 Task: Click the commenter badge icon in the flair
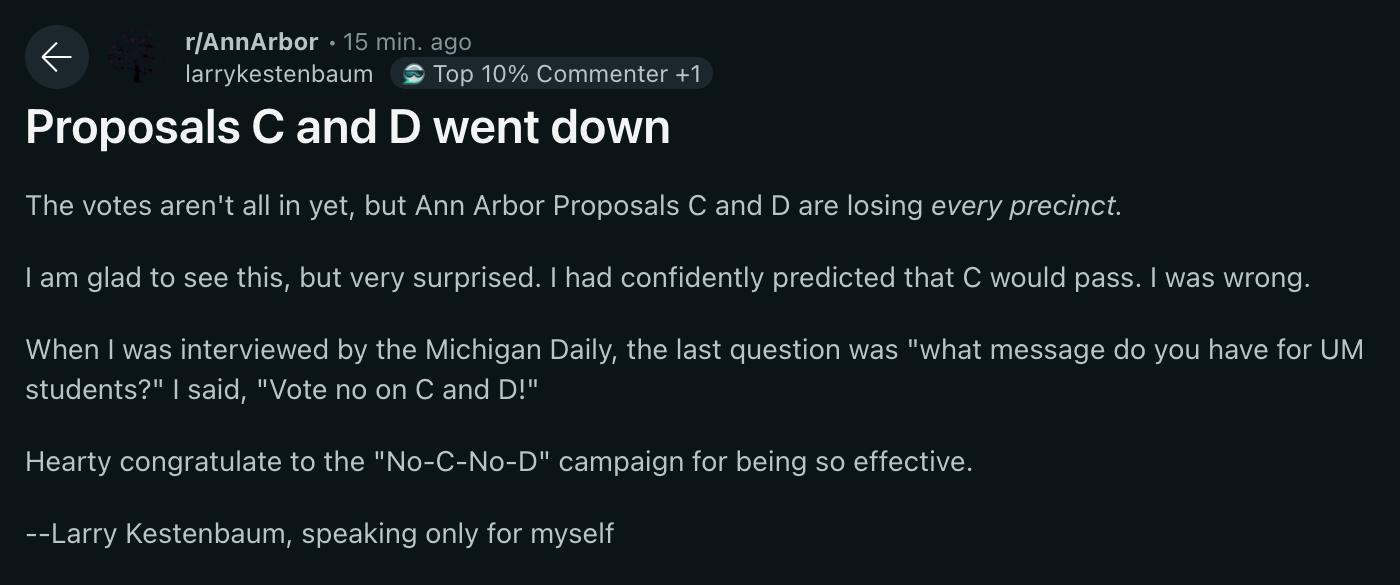click(414, 74)
